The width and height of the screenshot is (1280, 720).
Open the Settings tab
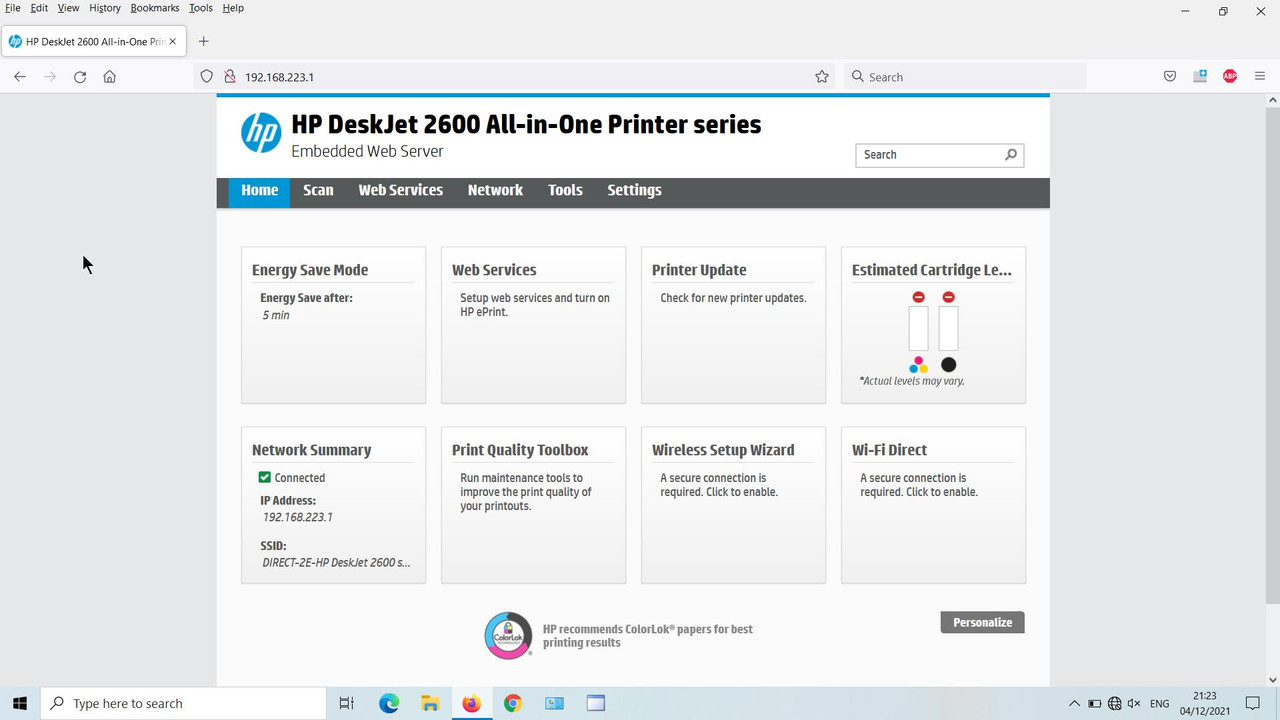tap(634, 190)
